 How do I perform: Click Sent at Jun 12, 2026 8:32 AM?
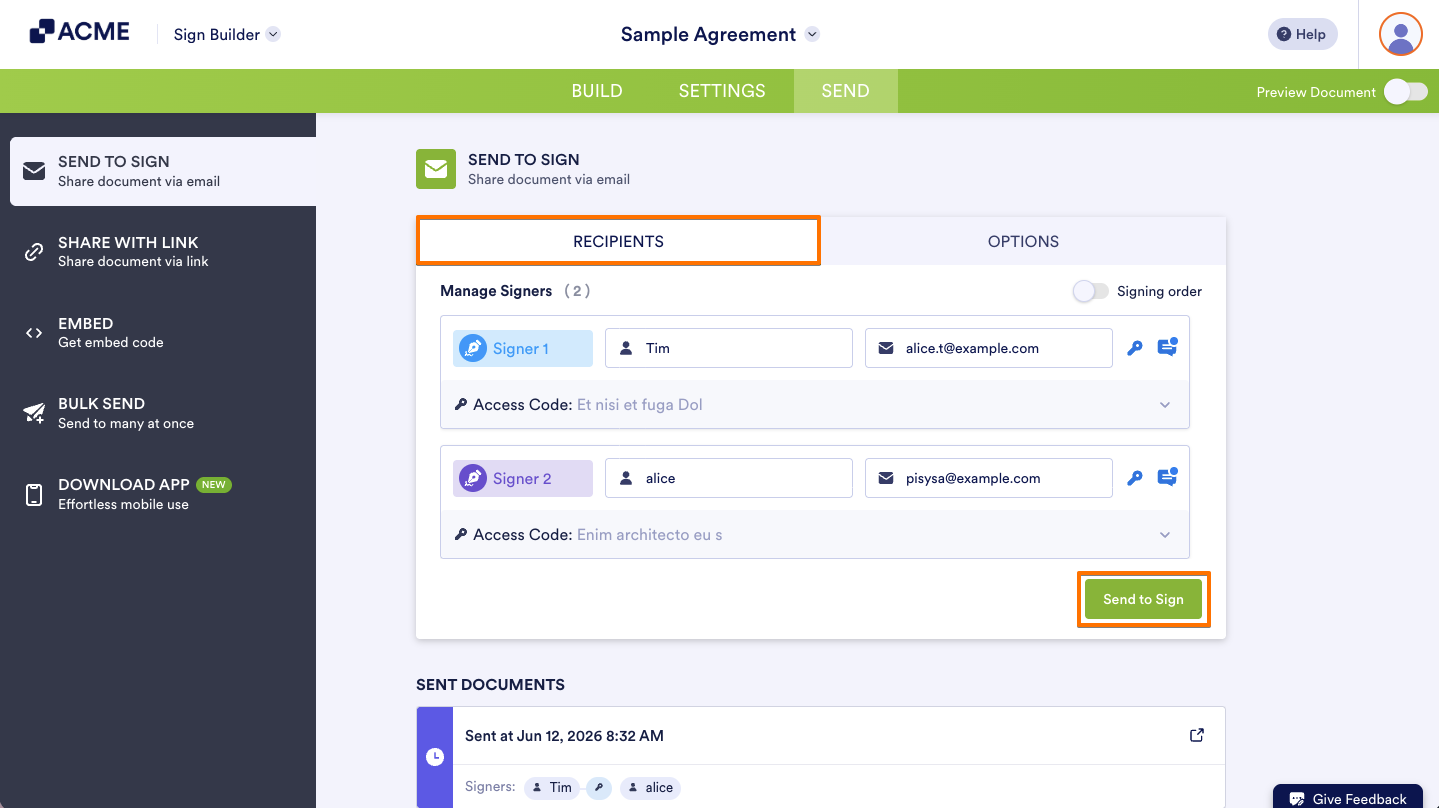point(564,735)
